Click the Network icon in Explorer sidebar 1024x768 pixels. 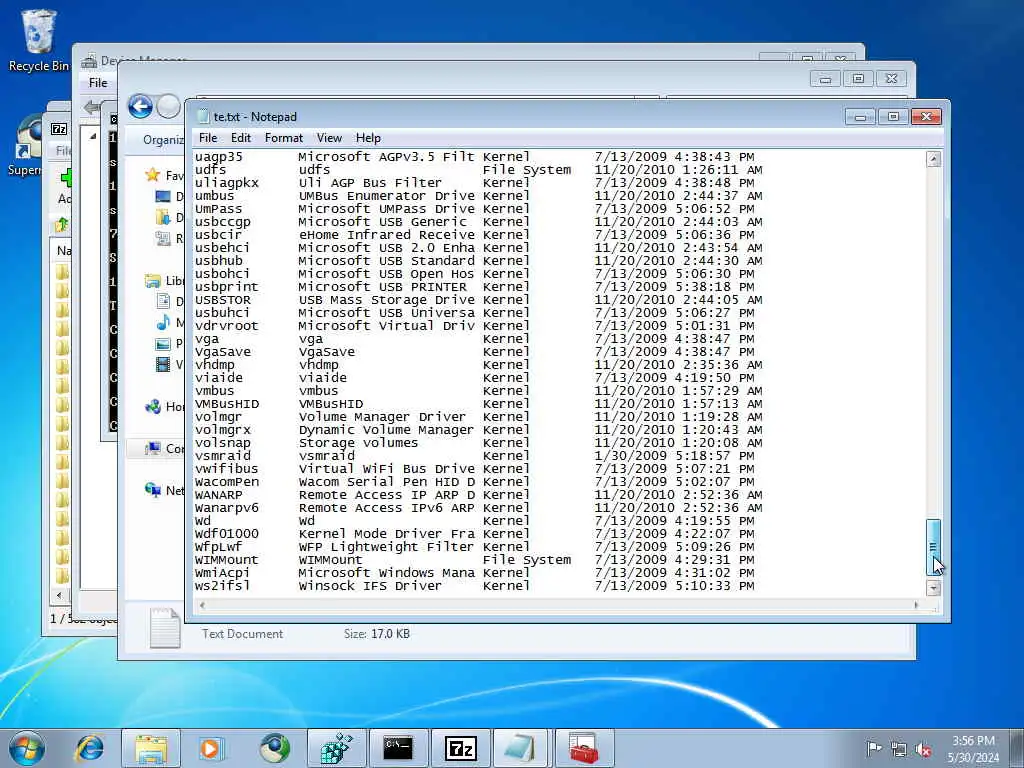(153, 490)
